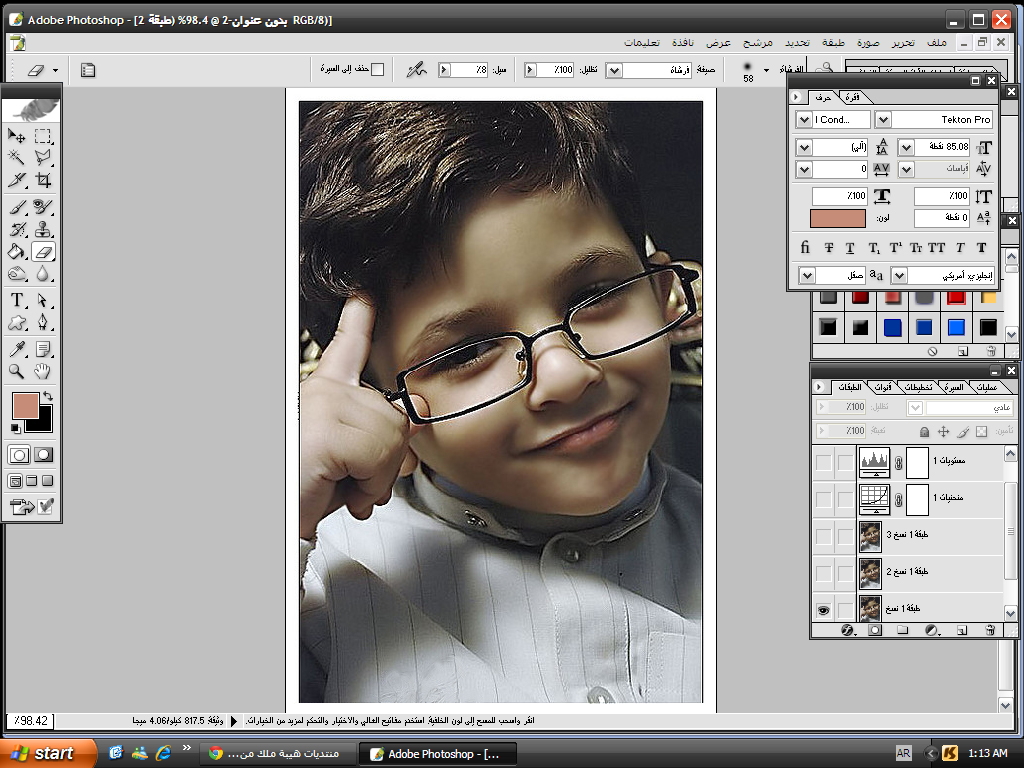
Task: Add layer style with the fx icon
Action: click(x=847, y=630)
